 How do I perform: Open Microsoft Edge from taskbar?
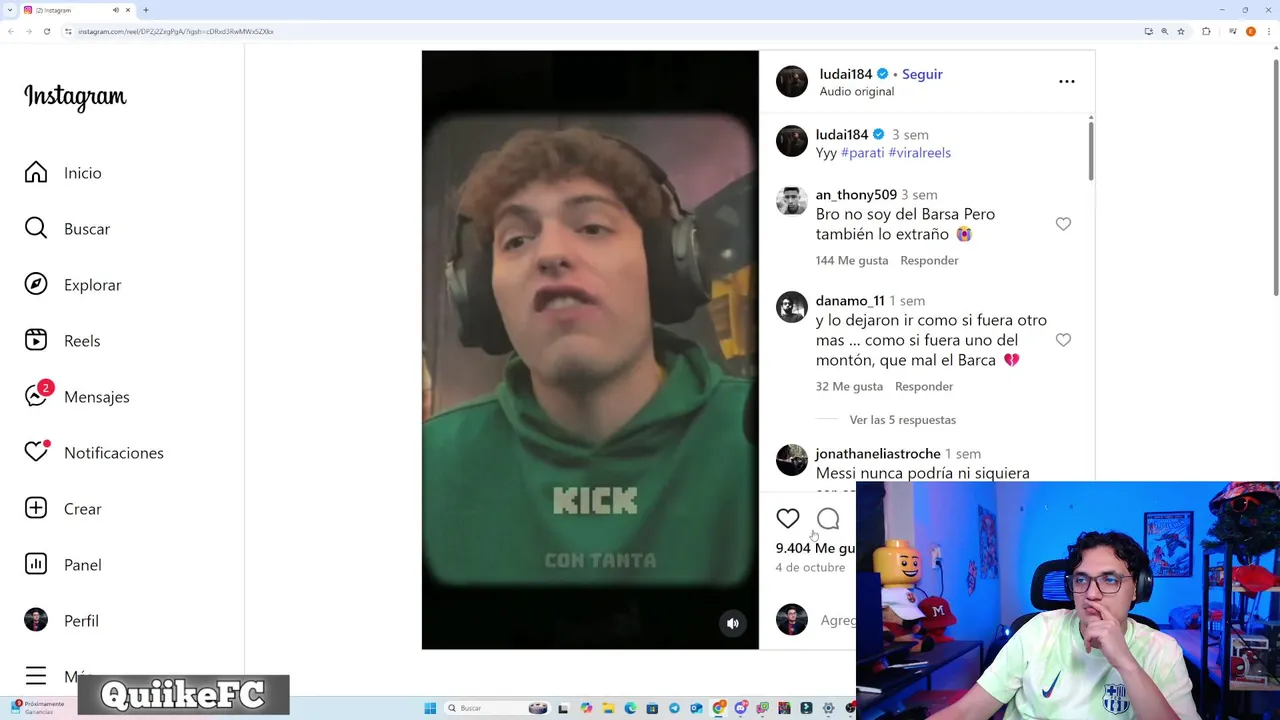[630, 708]
